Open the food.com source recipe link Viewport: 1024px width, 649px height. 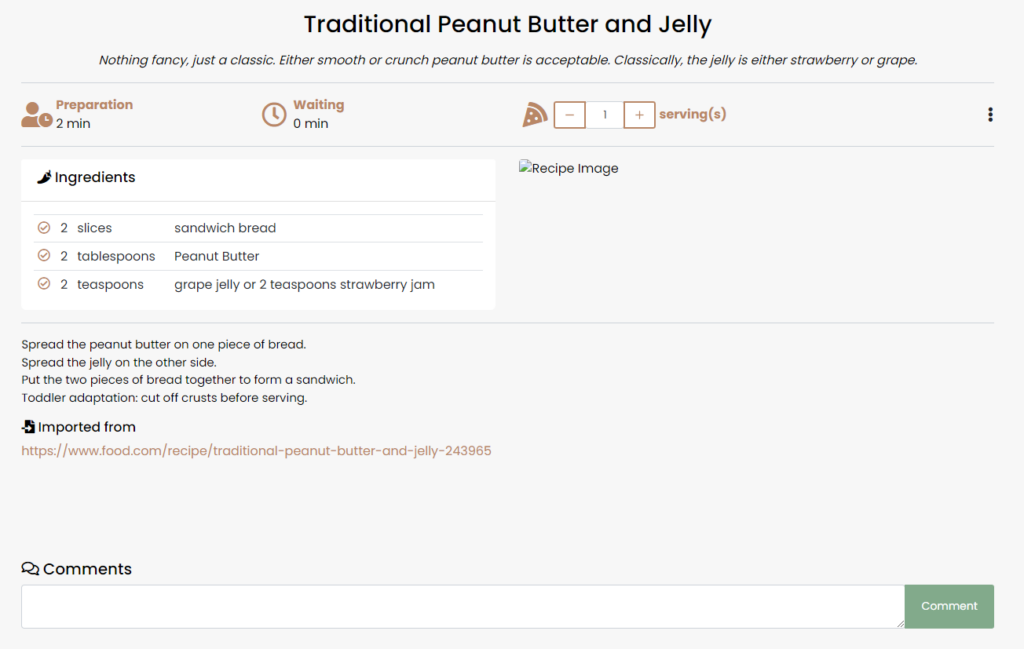pyautogui.click(x=256, y=451)
